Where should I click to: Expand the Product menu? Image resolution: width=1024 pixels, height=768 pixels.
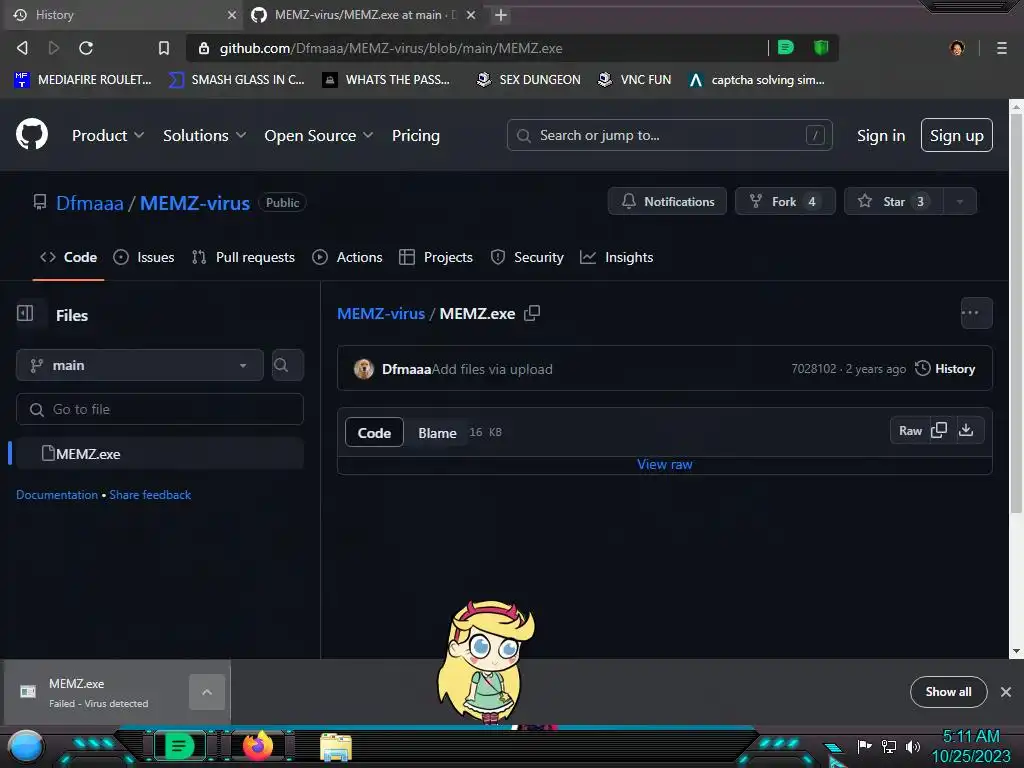pyautogui.click(x=108, y=135)
